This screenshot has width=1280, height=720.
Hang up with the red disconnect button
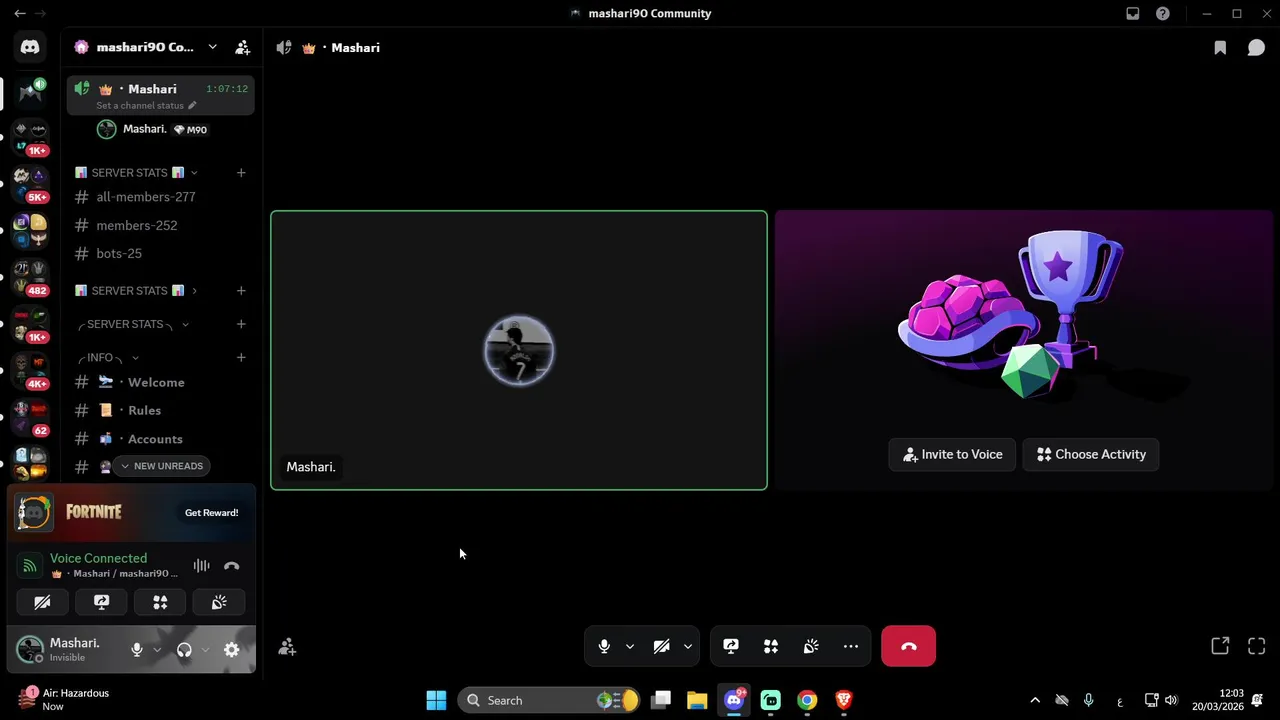(x=909, y=646)
